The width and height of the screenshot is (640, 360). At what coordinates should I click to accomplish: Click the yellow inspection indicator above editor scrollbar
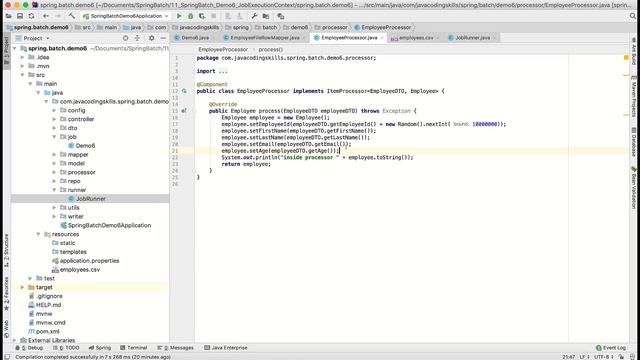(626, 58)
